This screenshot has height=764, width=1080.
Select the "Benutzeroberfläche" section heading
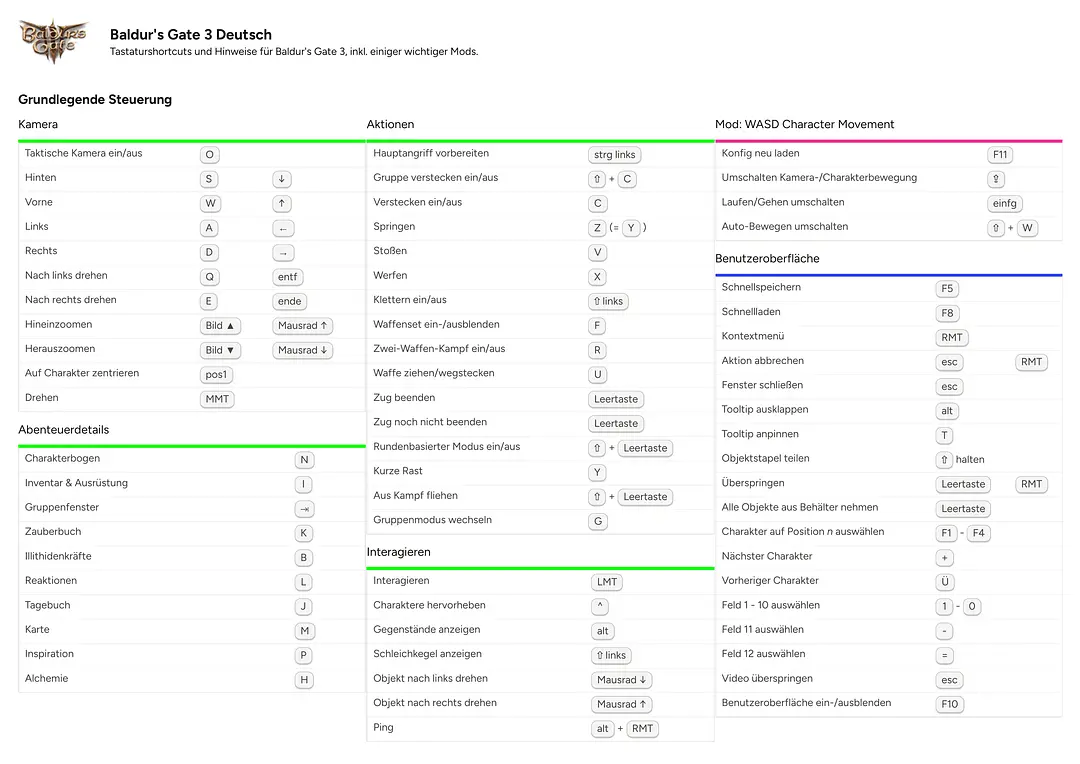coord(767,258)
